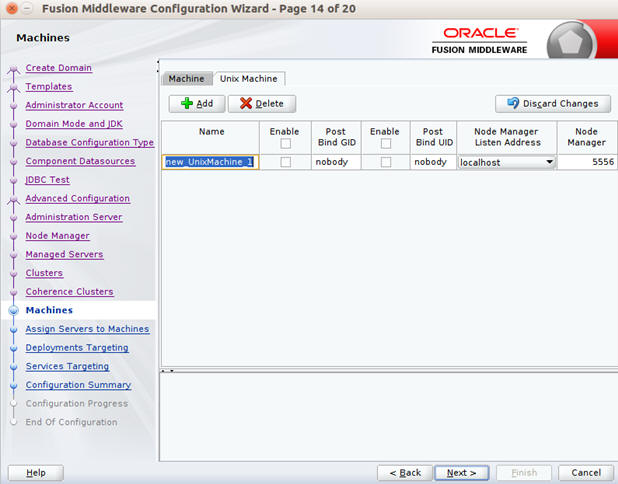The width and height of the screenshot is (618, 484).
Task: Go to Component Datasources step
Action: [80, 161]
